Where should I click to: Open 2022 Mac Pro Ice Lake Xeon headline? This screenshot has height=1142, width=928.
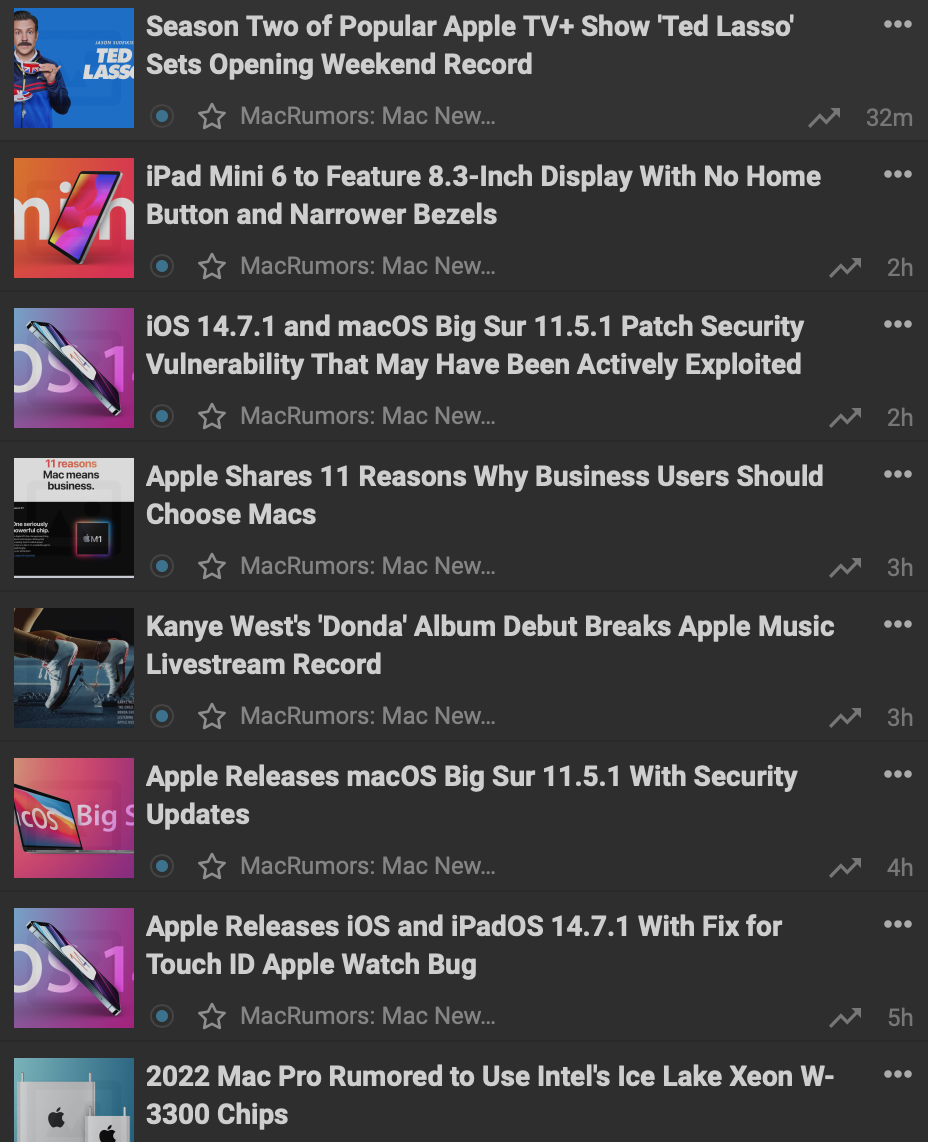490,1095
